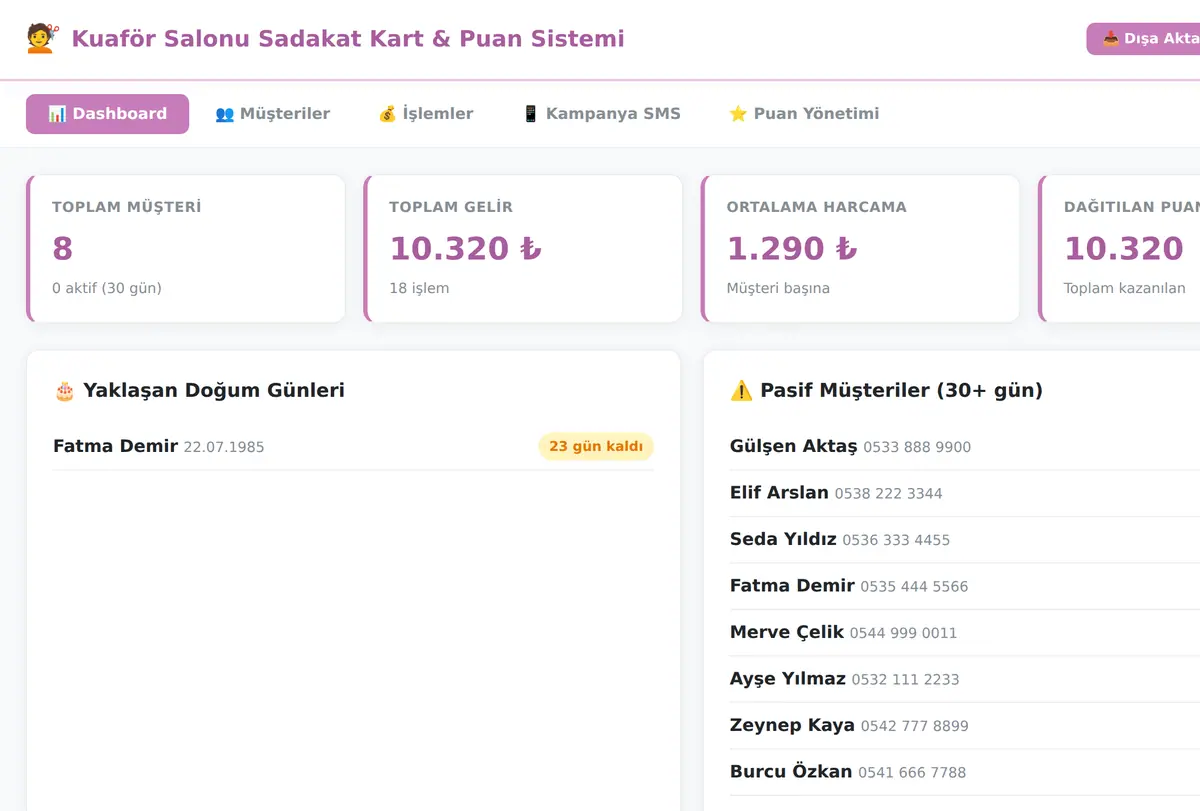Click the Kuaför Salonu Sadakat Kart title
Screen dimensions: 1200x811
point(348,39)
